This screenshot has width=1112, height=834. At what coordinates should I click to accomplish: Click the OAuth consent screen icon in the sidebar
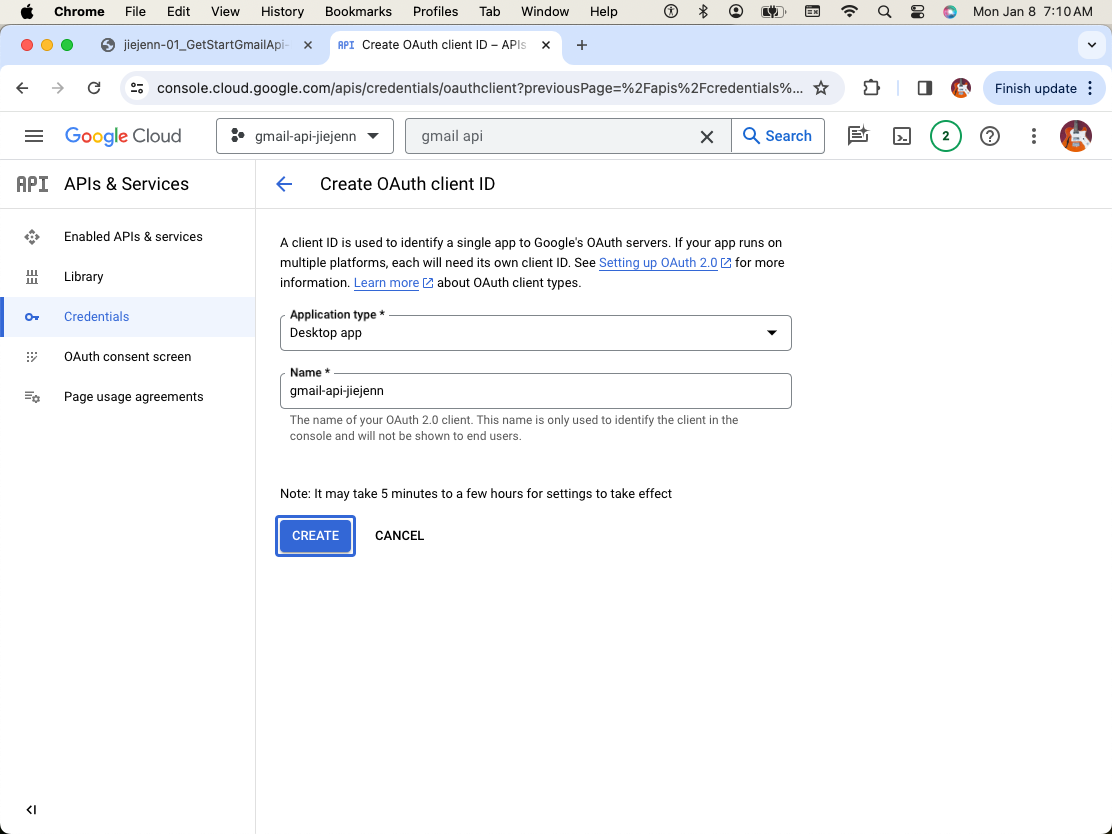32,357
